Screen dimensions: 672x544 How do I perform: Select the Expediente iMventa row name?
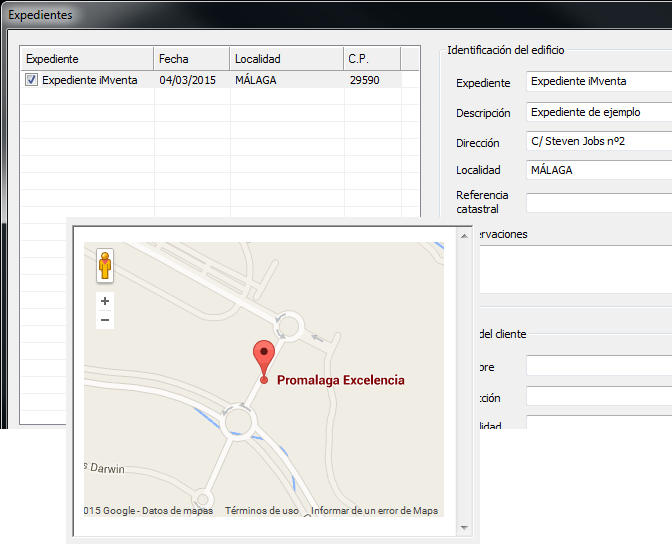(90, 80)
